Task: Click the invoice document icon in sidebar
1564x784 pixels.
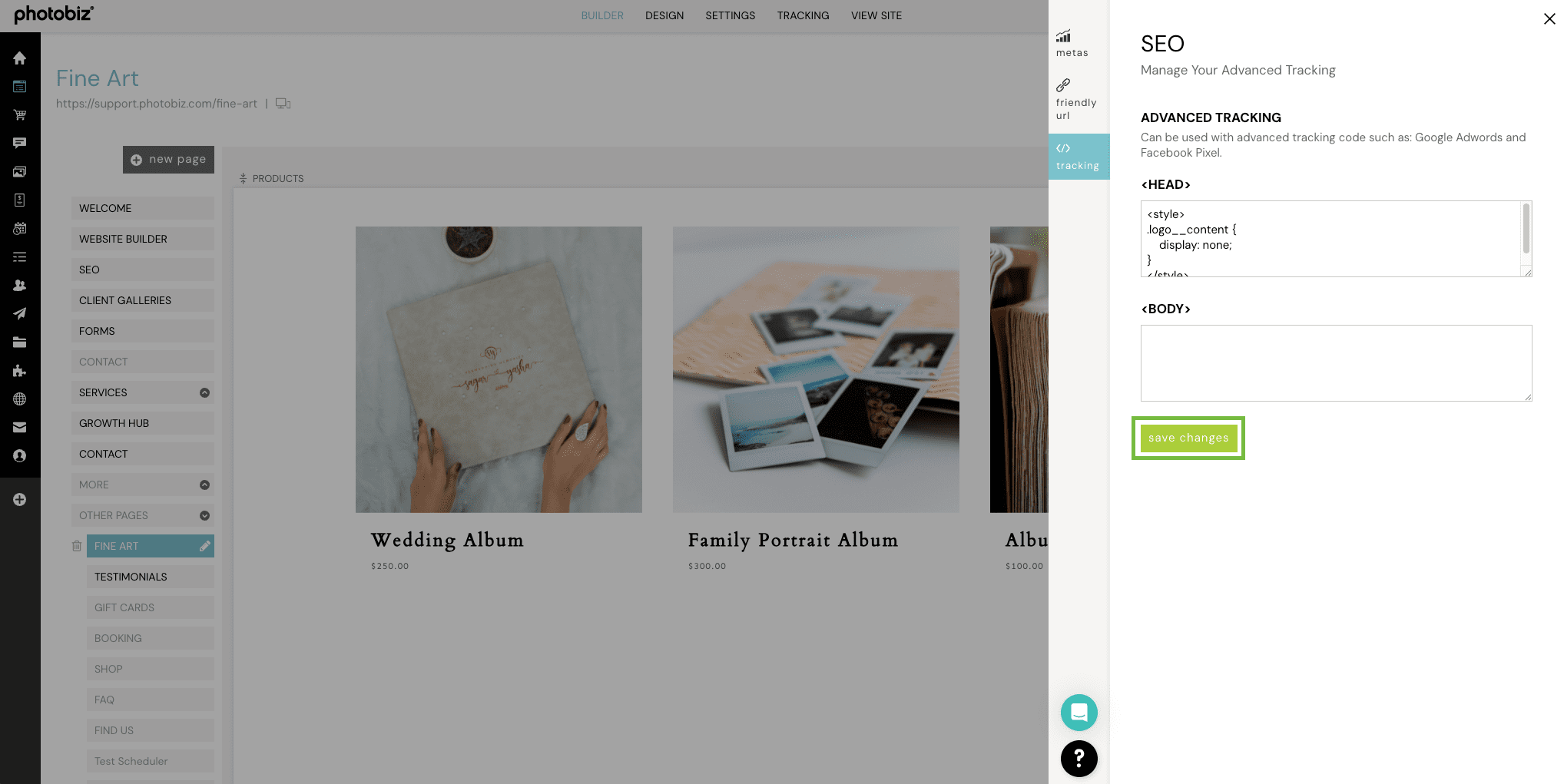Action: click(20, 200)
